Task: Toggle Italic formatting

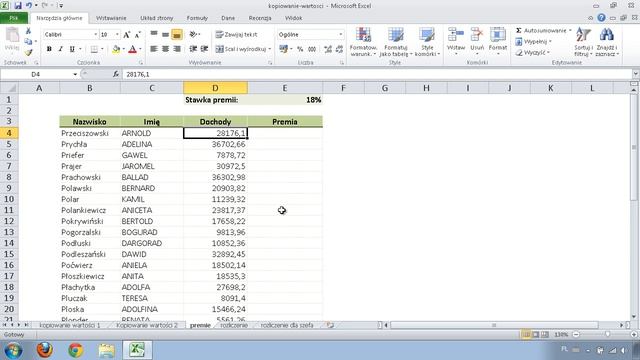Action: click(60, 49)
